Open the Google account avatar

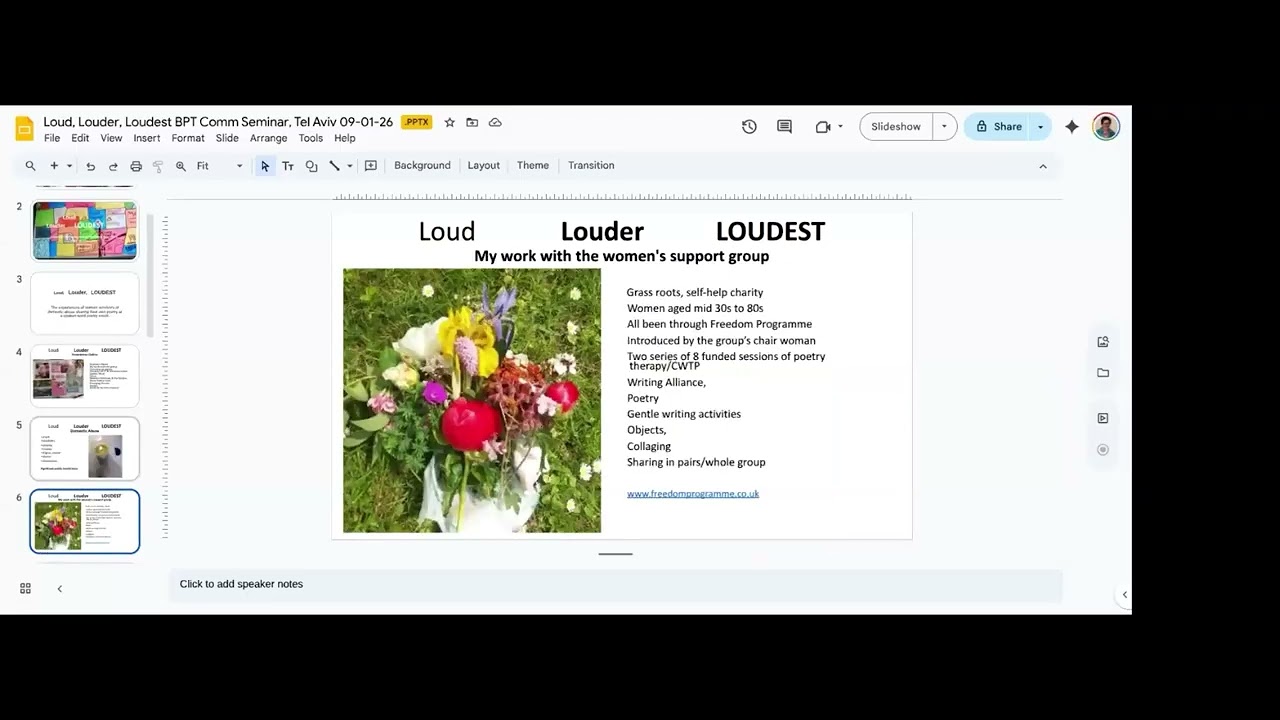pos(1106,127)
